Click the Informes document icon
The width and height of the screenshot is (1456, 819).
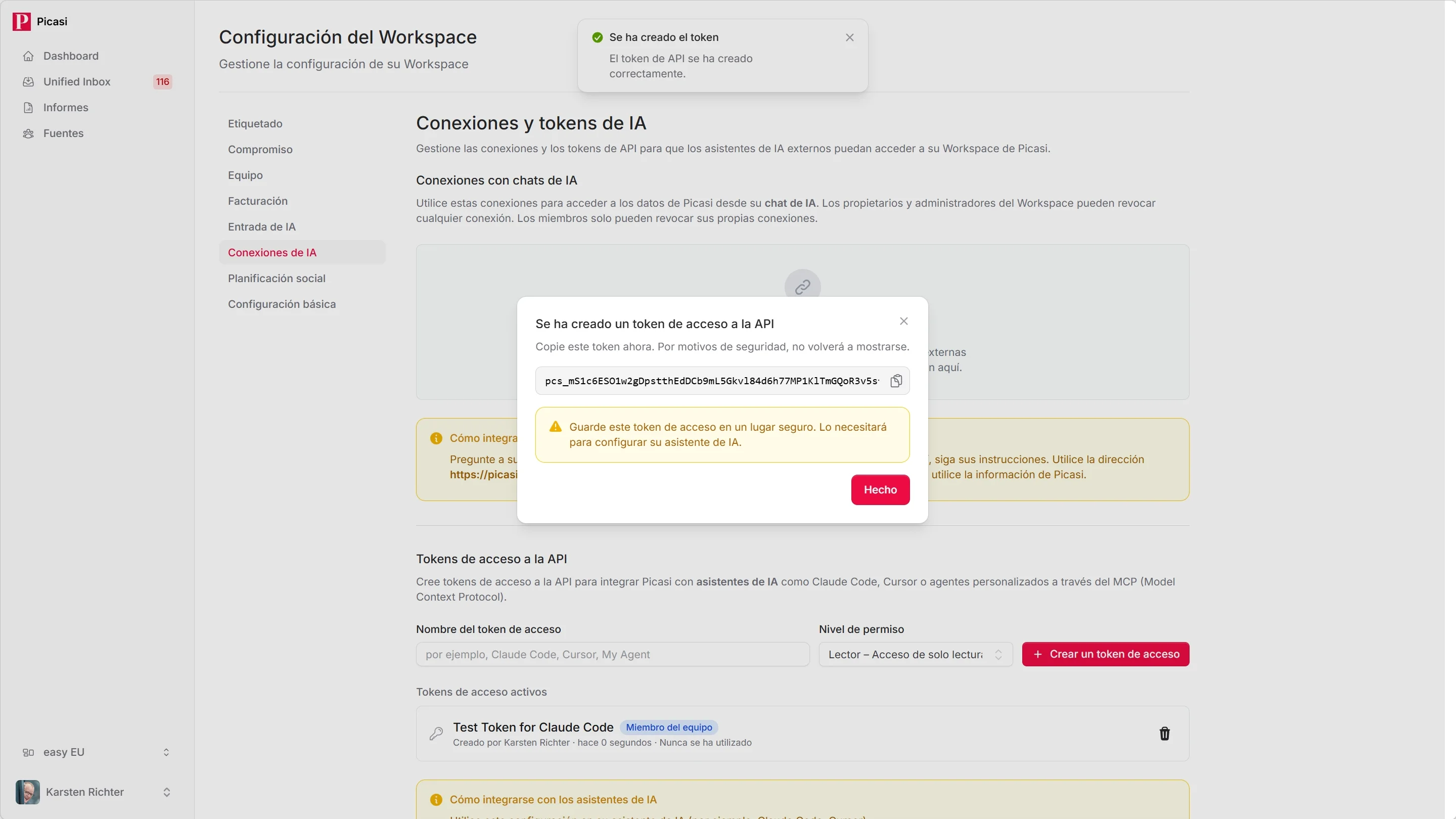[x=28, y=107]
